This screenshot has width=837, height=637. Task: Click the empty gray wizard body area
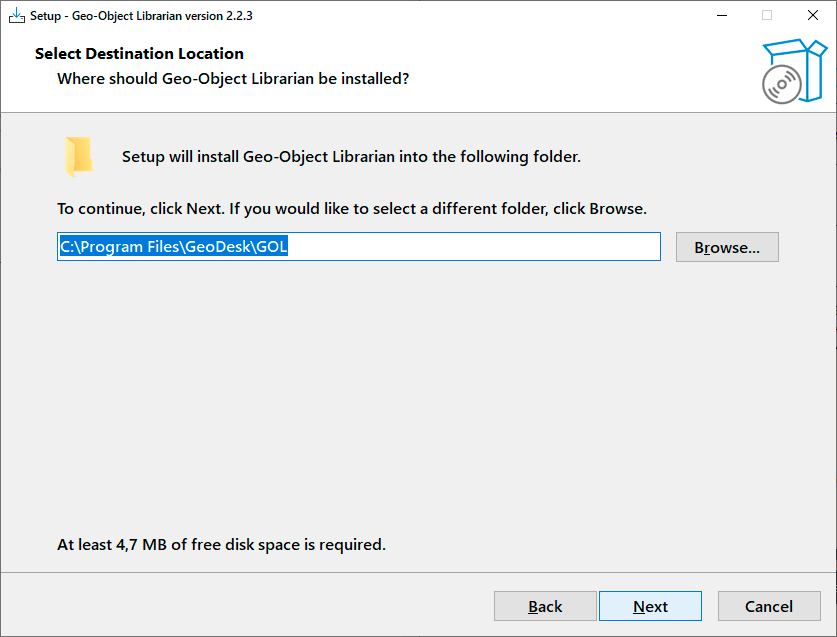point(420,400)
